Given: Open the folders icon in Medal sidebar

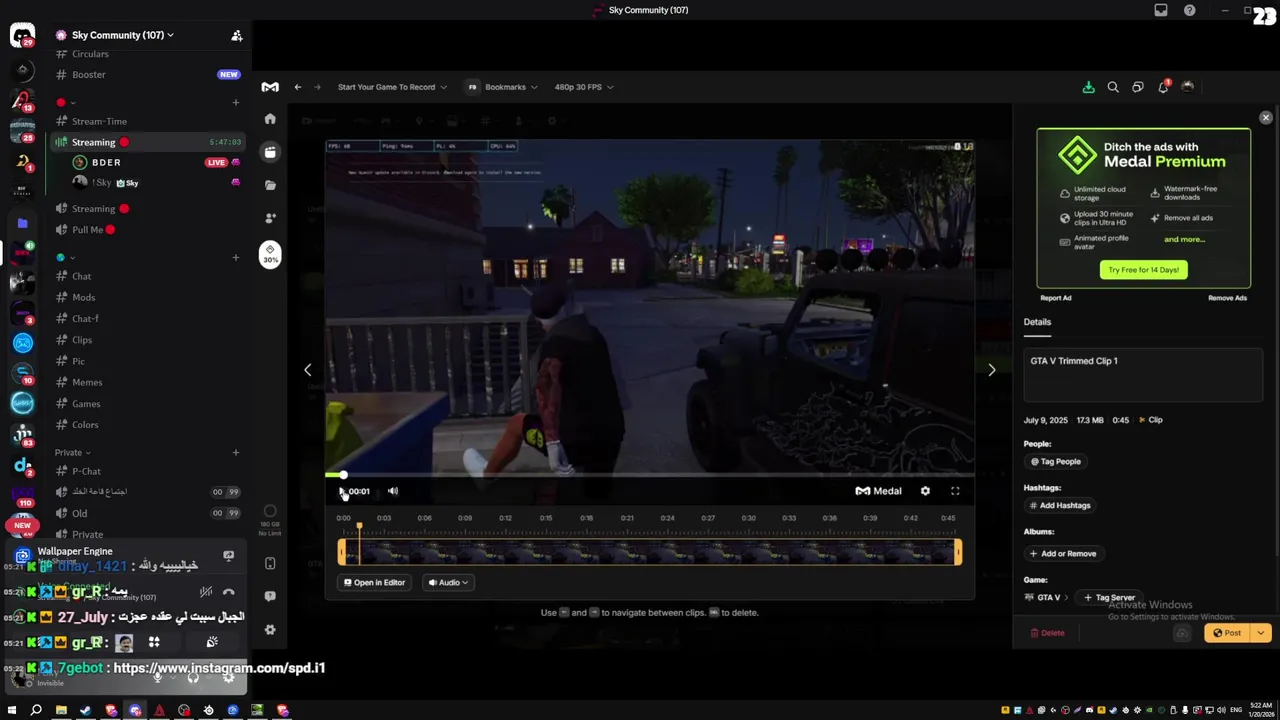Looking at the screenshot, I should click(270, 185).
